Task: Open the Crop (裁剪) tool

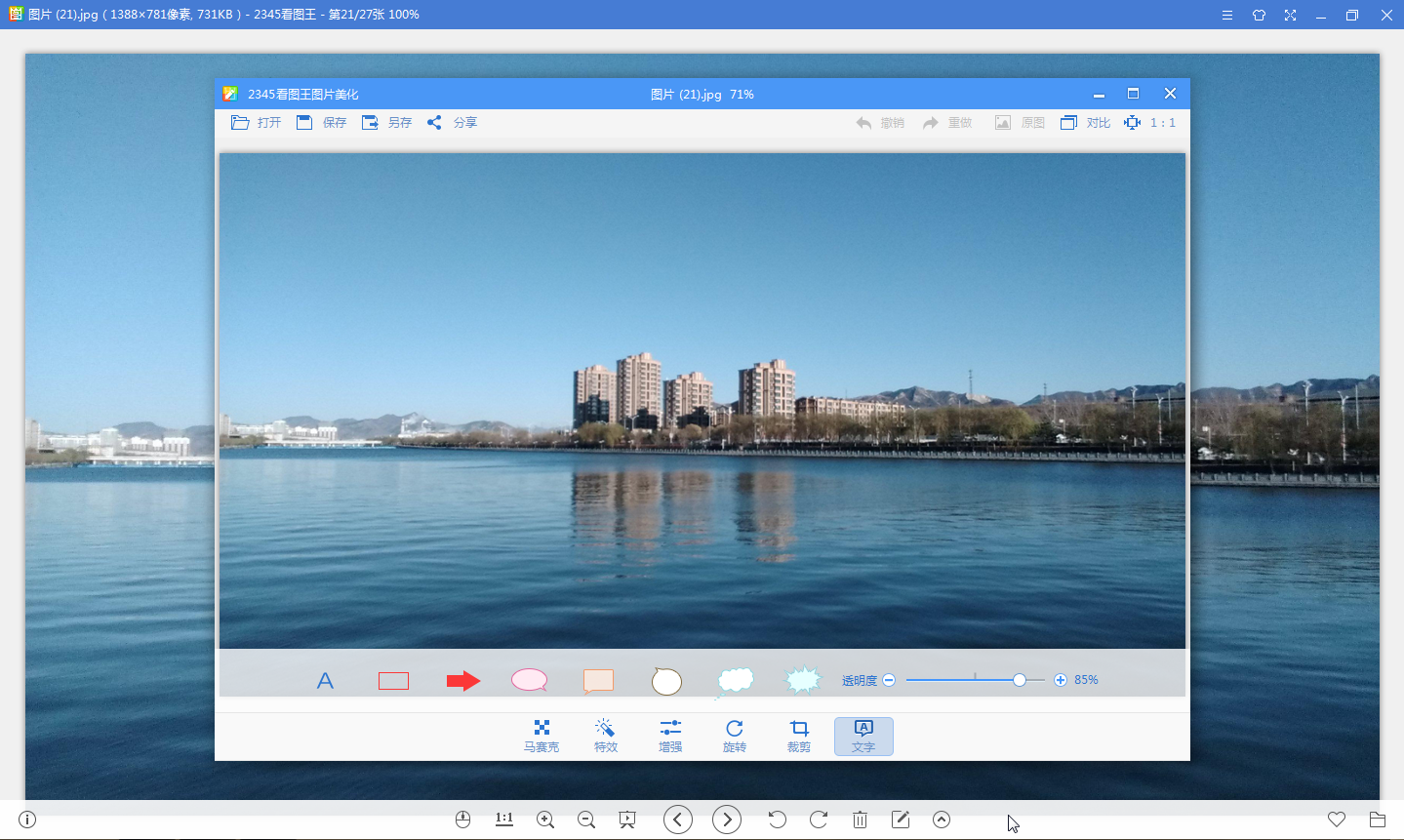Action: coord(799,737)
